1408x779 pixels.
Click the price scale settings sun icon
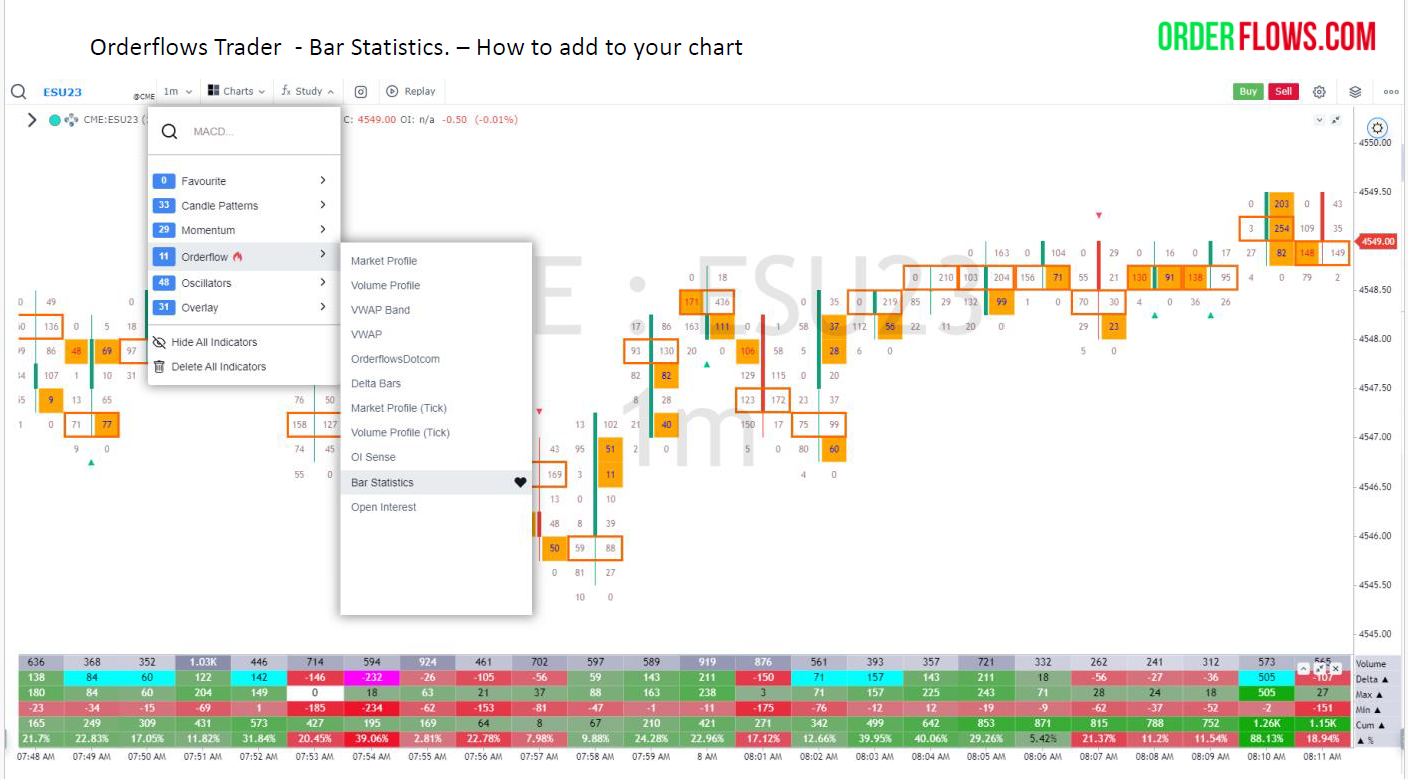pyautogui.click(x=1377, y=128)
